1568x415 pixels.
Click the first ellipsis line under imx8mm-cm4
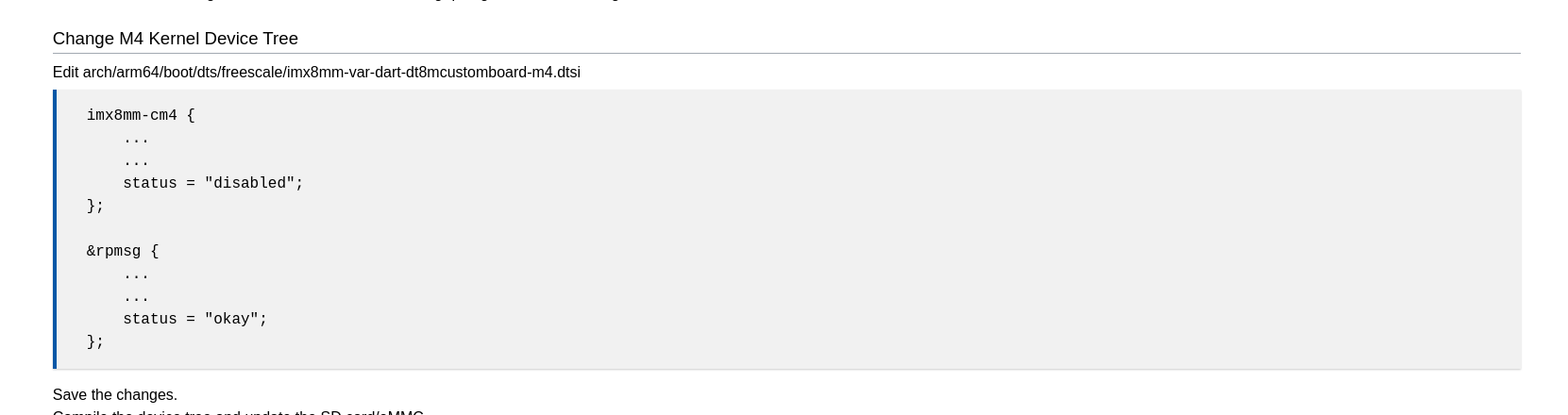pyautogui.click(x=136, y=139)
